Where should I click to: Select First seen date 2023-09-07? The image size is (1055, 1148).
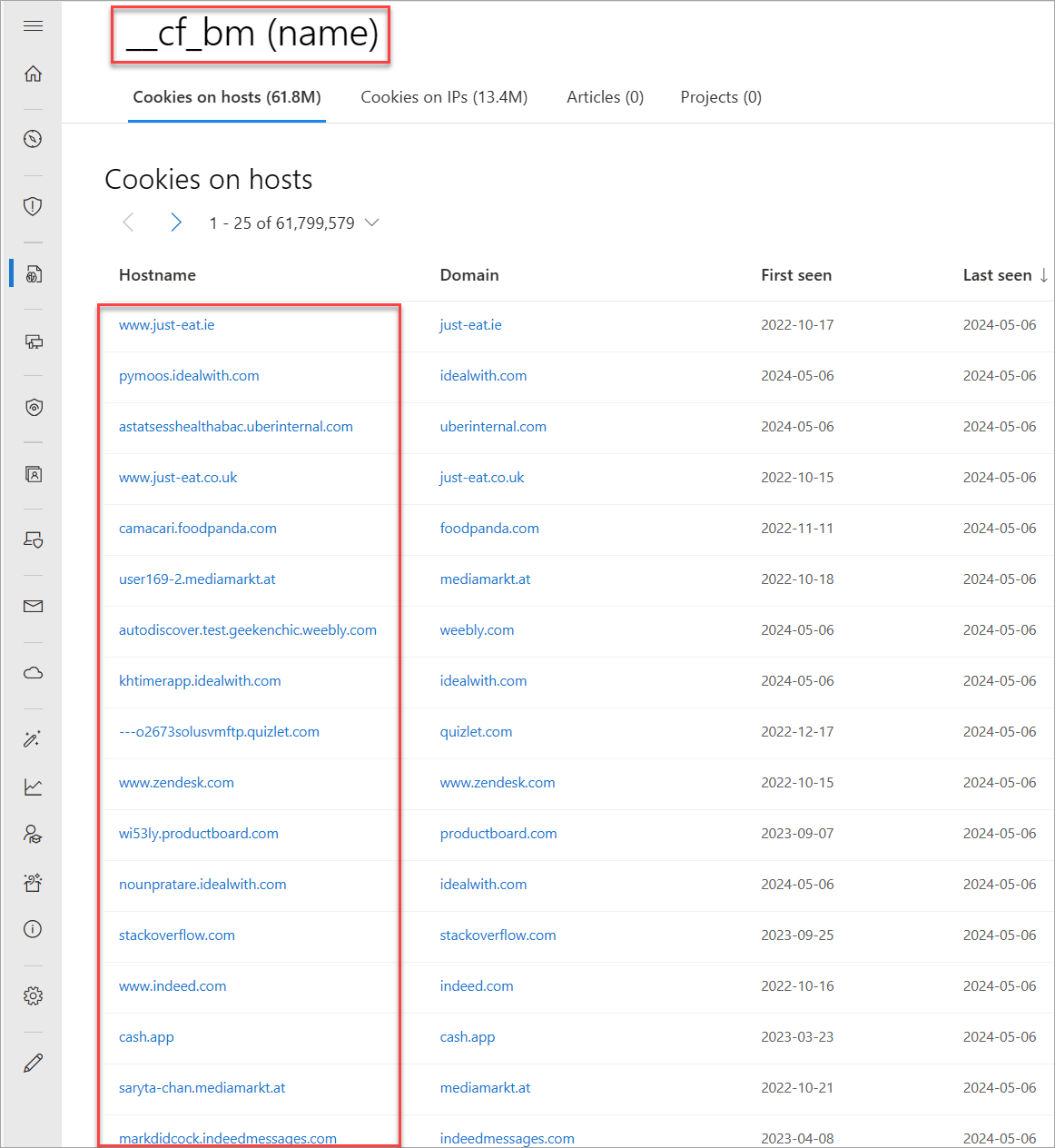[797, 834]
